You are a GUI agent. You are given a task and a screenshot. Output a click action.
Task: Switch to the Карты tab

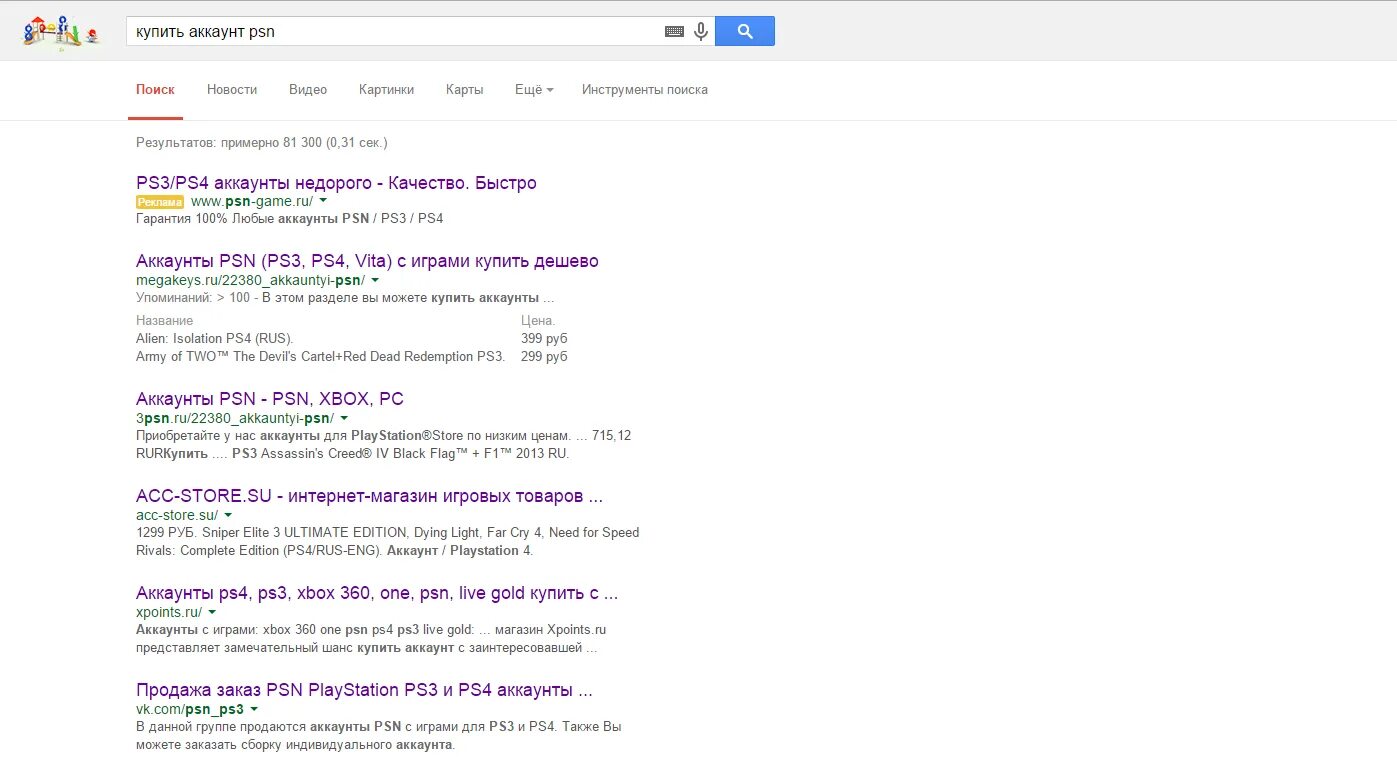[465, 89]
